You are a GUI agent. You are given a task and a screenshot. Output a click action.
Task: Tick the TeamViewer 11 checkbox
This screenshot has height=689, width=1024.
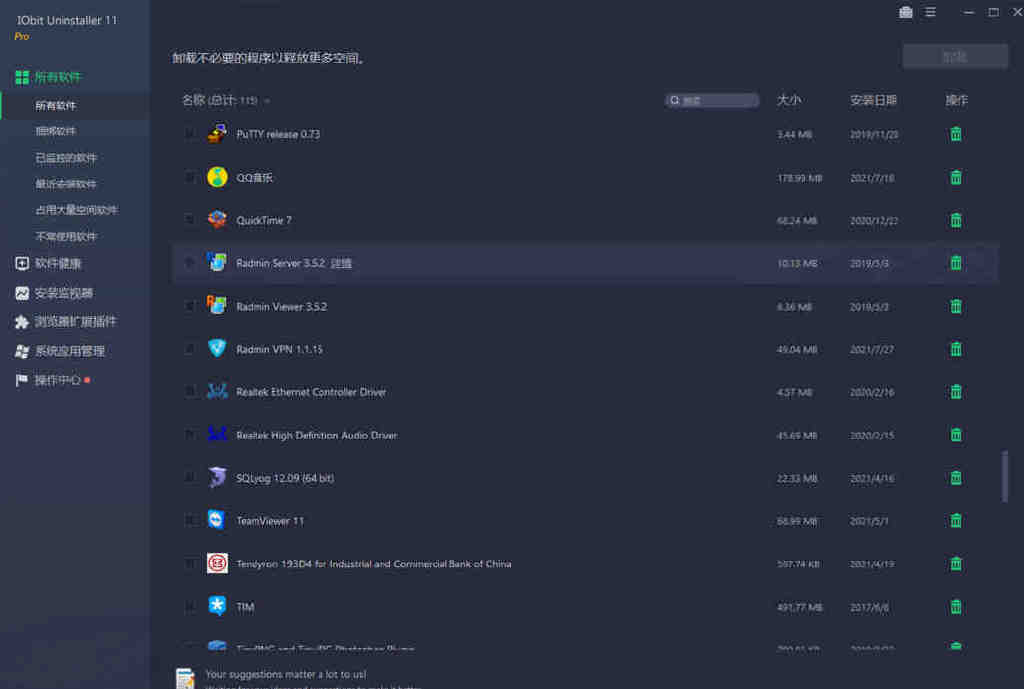[189, 521]
